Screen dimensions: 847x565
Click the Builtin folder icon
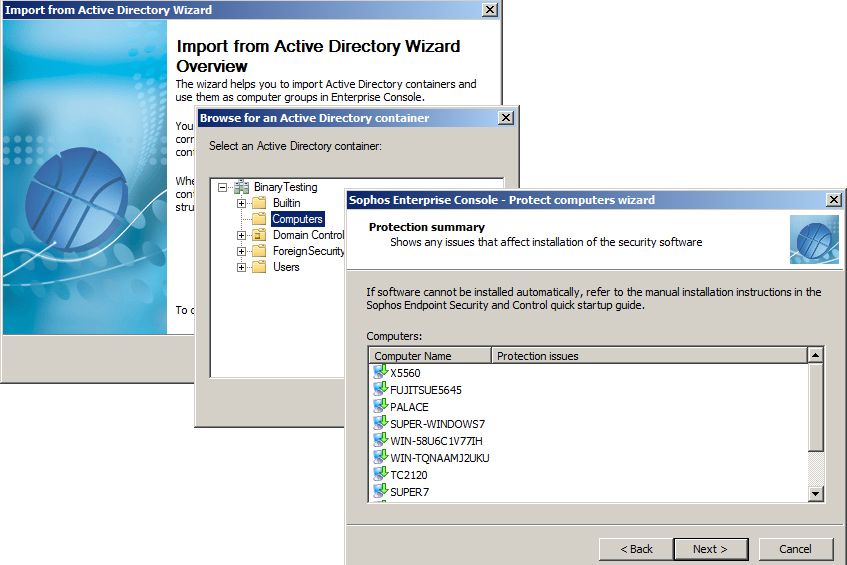point(259,203)
